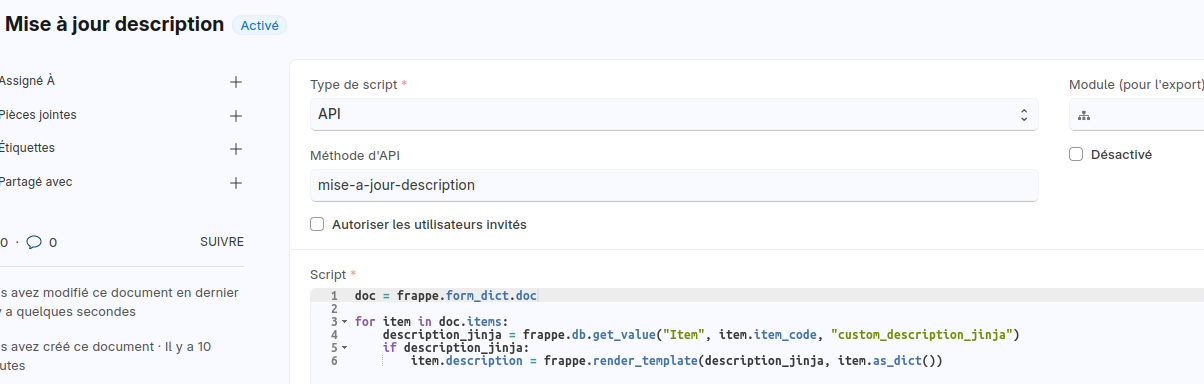Image resolution: width=1204 pixels, height=384 pixels.
Task: Open the Type de script dropdown
Action: coord(674,114)
